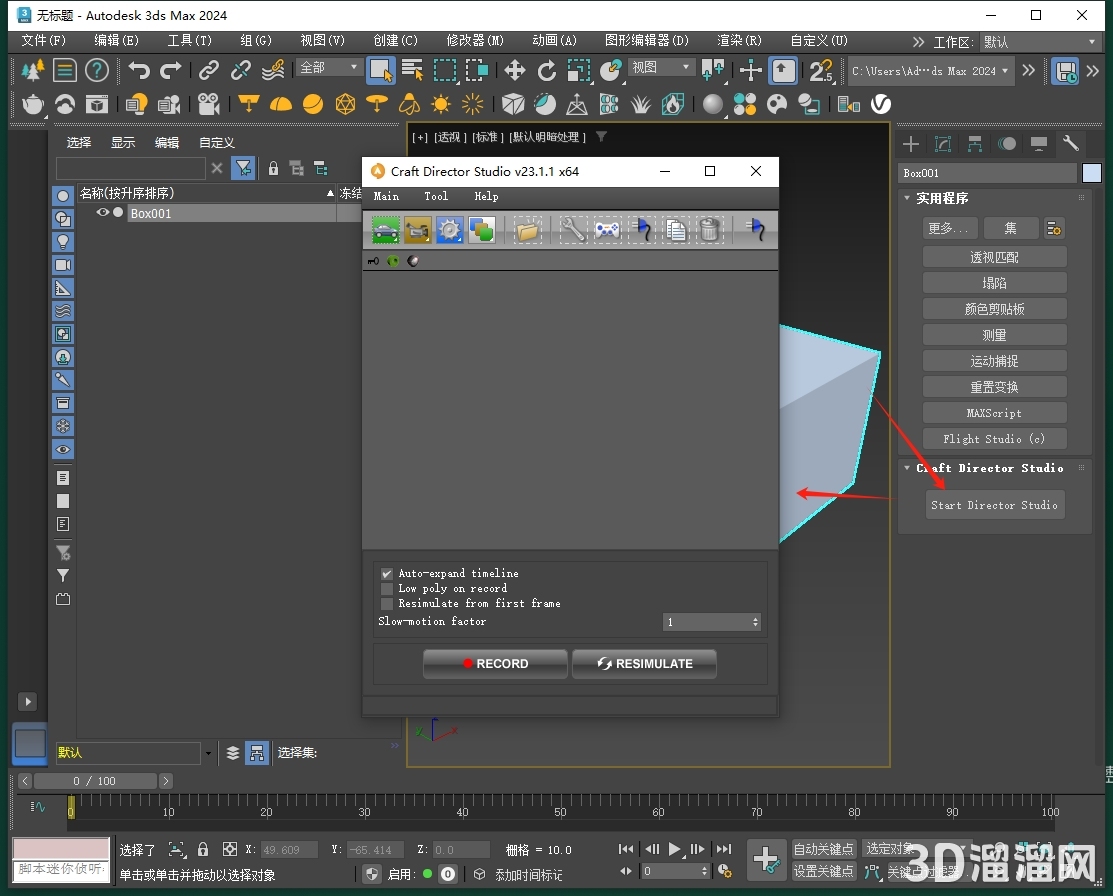Activate the Select and Scale tool

click(x=579, y=70)
